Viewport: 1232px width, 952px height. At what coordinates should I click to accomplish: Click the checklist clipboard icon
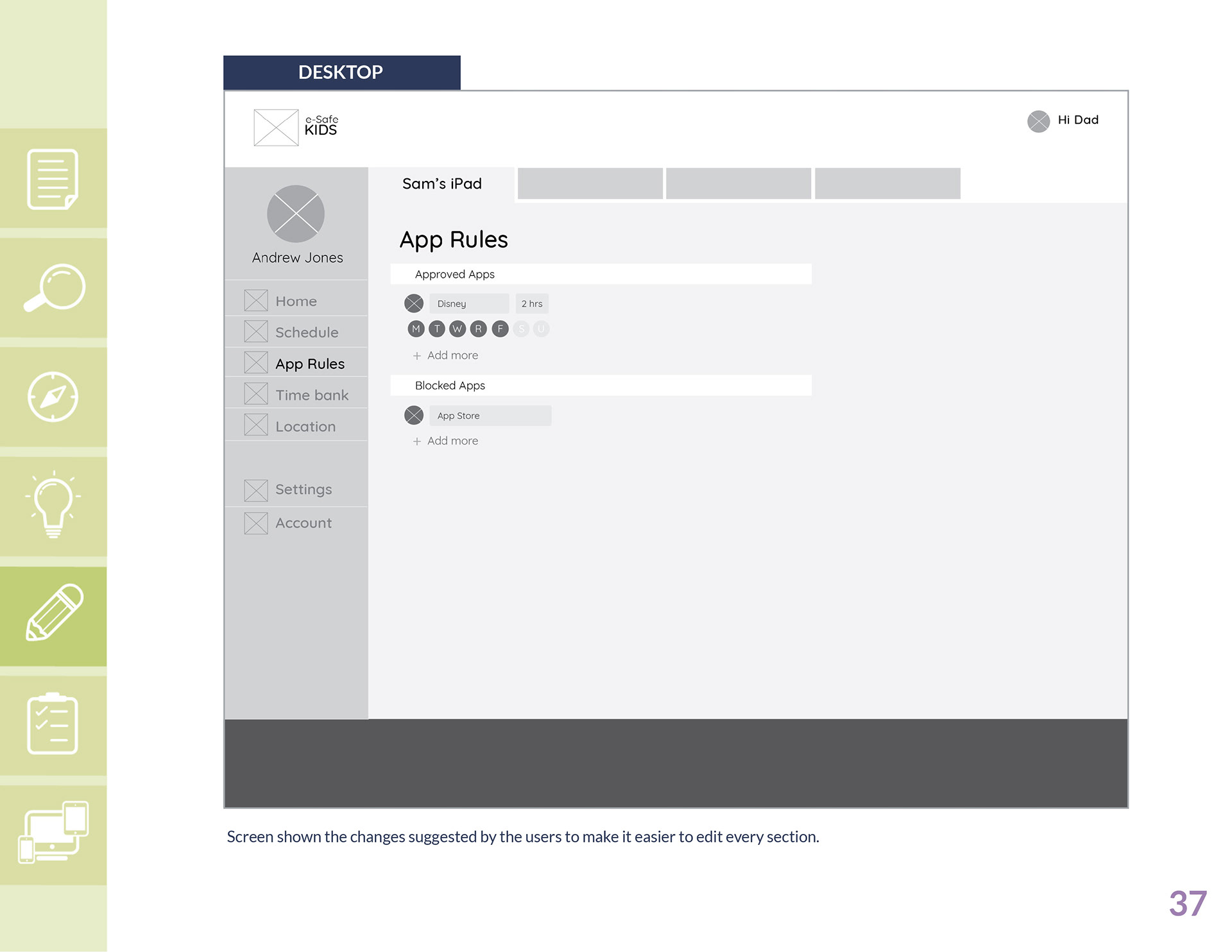click(53, 724)
